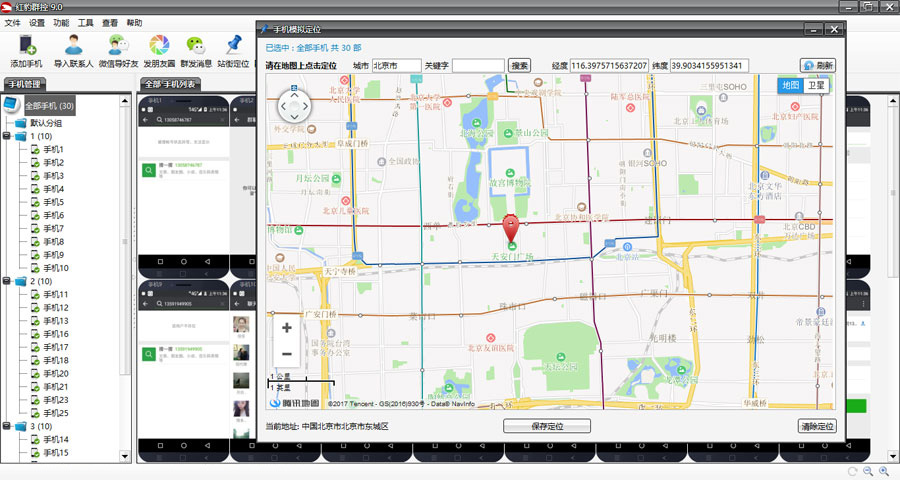Image resolution: width=900 pixels, height=480 pixels.
Task: Select the 全部手机列表 tab
Action: 170,84
